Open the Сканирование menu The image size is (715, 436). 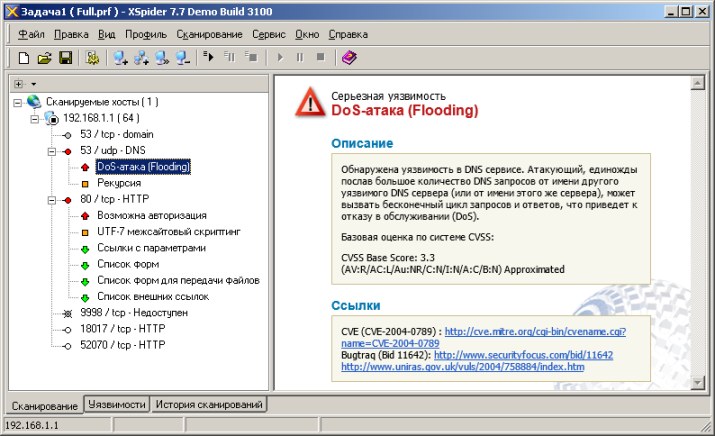[x=209, y=34]
